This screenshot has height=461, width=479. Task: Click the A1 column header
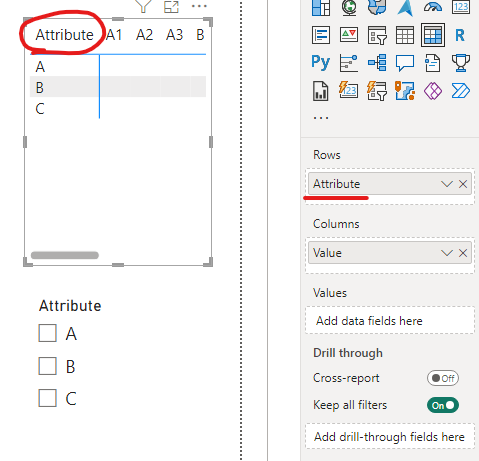pos(114,35)
